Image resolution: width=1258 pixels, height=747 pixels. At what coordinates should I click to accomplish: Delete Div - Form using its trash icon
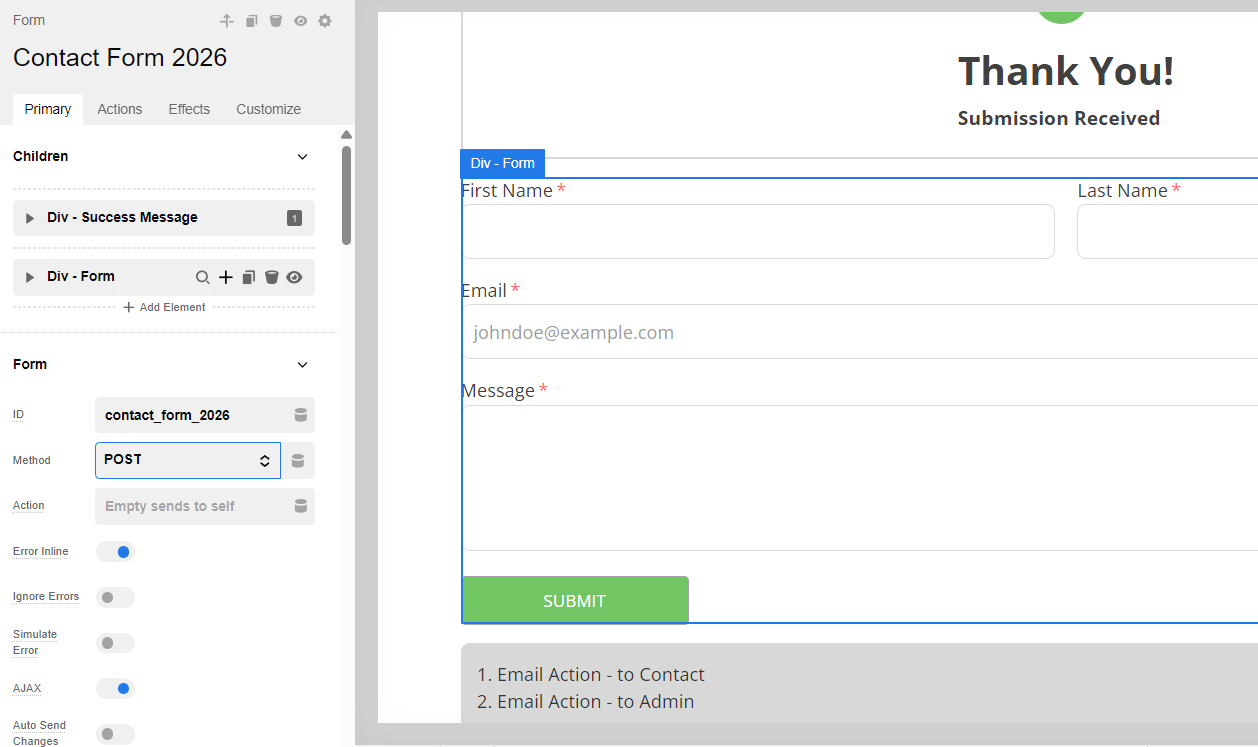click(271, 277)
